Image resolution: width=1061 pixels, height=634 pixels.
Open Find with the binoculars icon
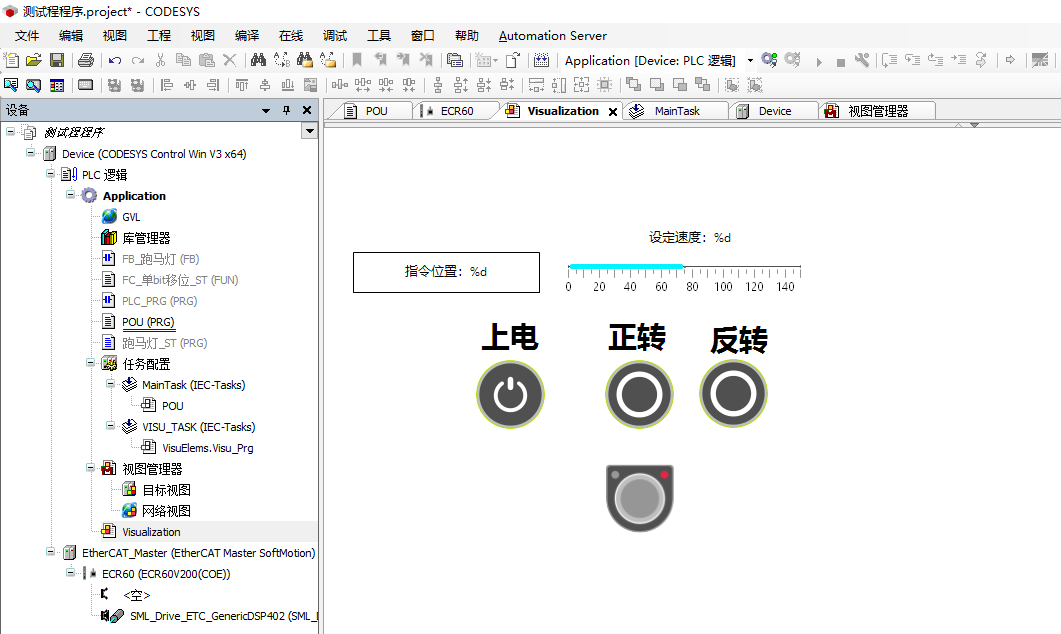point(258,60)
